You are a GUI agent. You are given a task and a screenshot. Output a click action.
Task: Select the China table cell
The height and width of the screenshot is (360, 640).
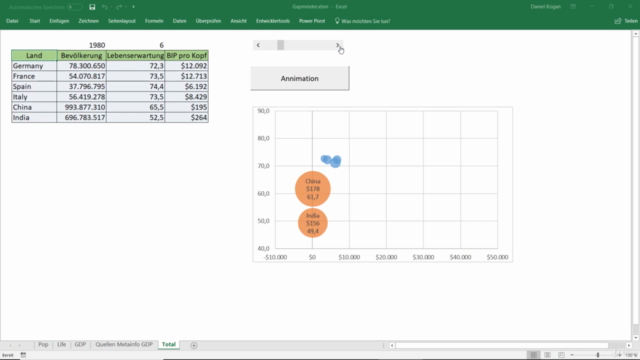point(34,107)
